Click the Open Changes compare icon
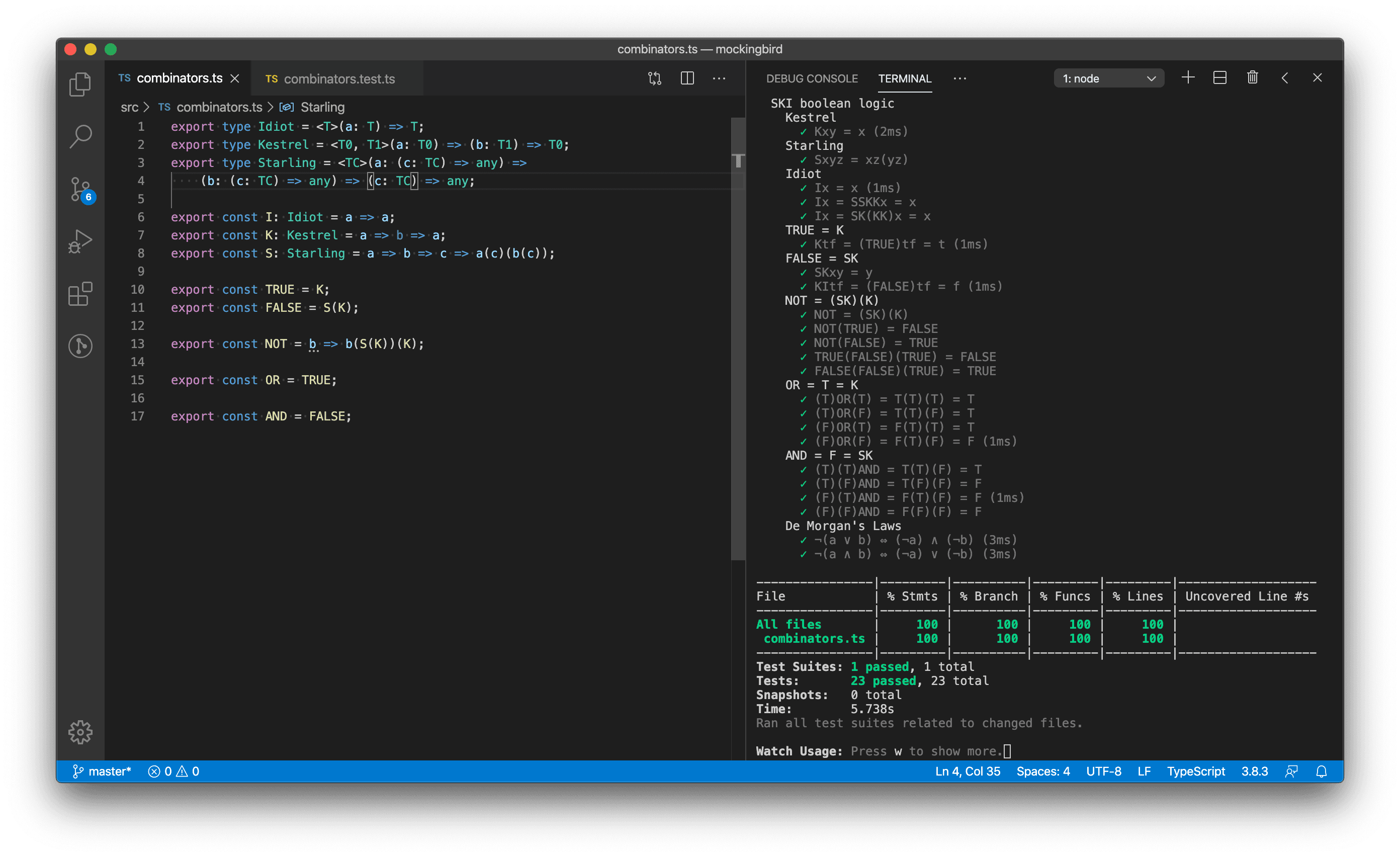This screenshot has height=857, width=1400. [x=655, y=78]
